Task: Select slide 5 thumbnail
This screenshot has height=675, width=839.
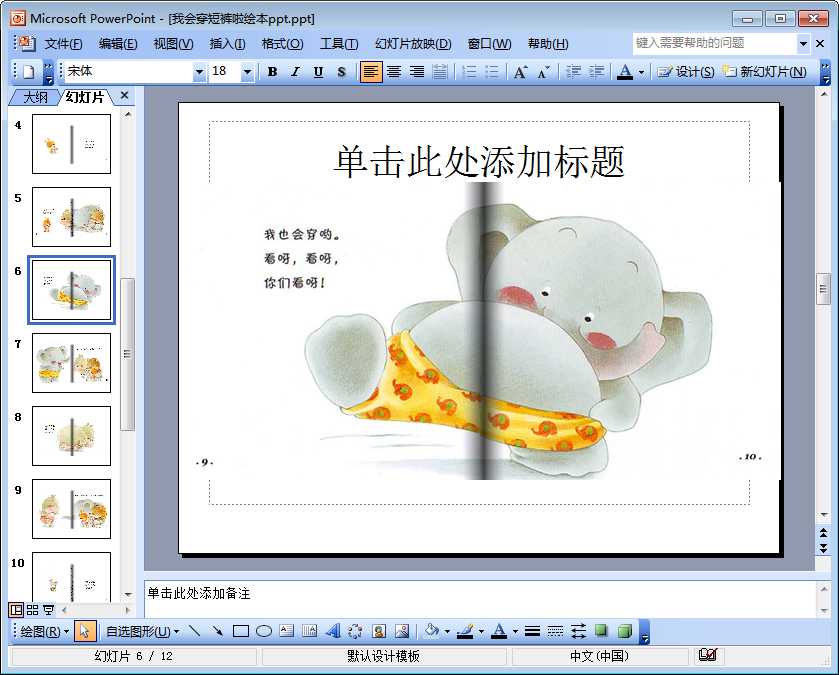Action: (x=71, y=217)
